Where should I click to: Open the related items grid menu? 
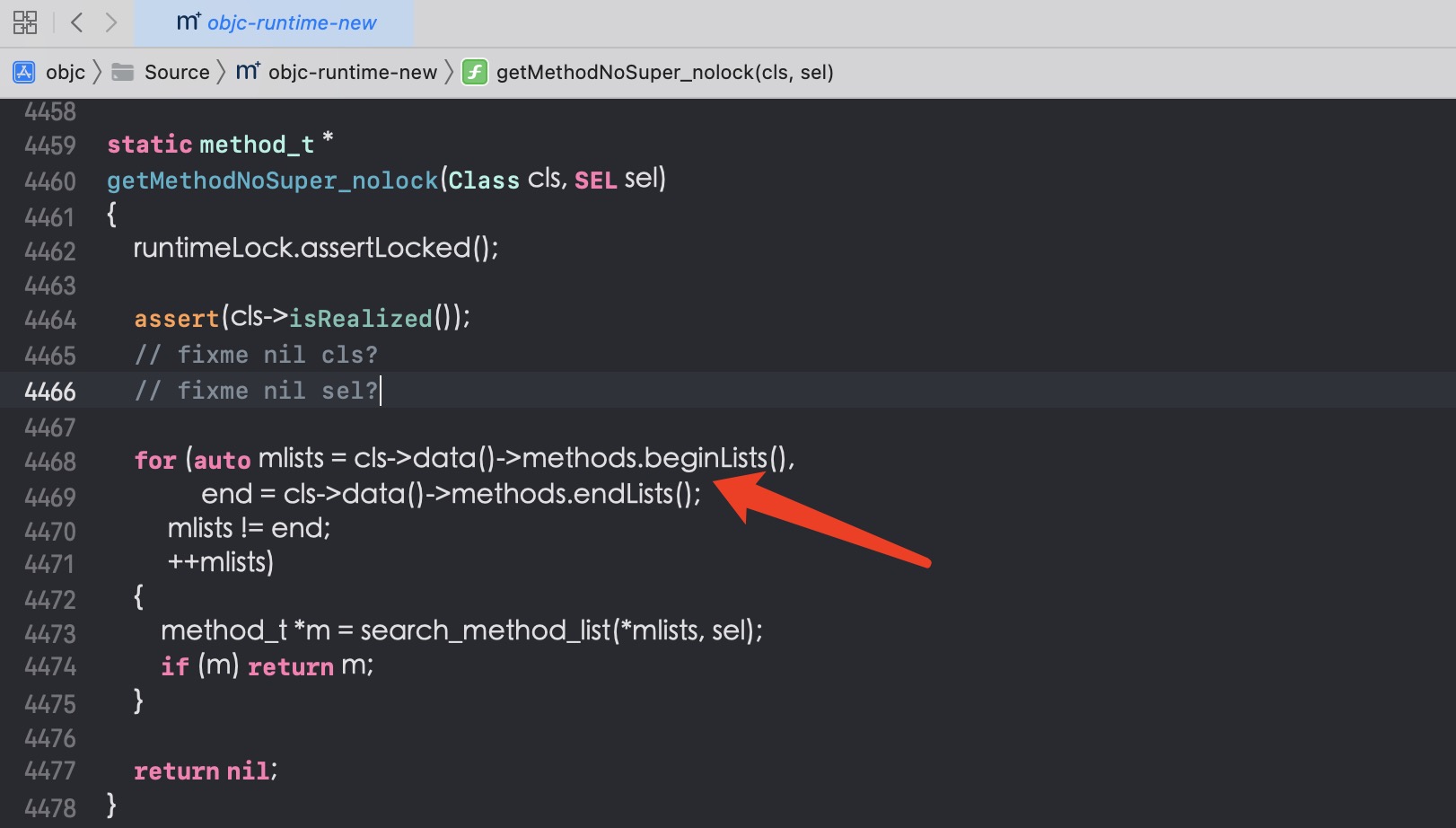point(25,22)
